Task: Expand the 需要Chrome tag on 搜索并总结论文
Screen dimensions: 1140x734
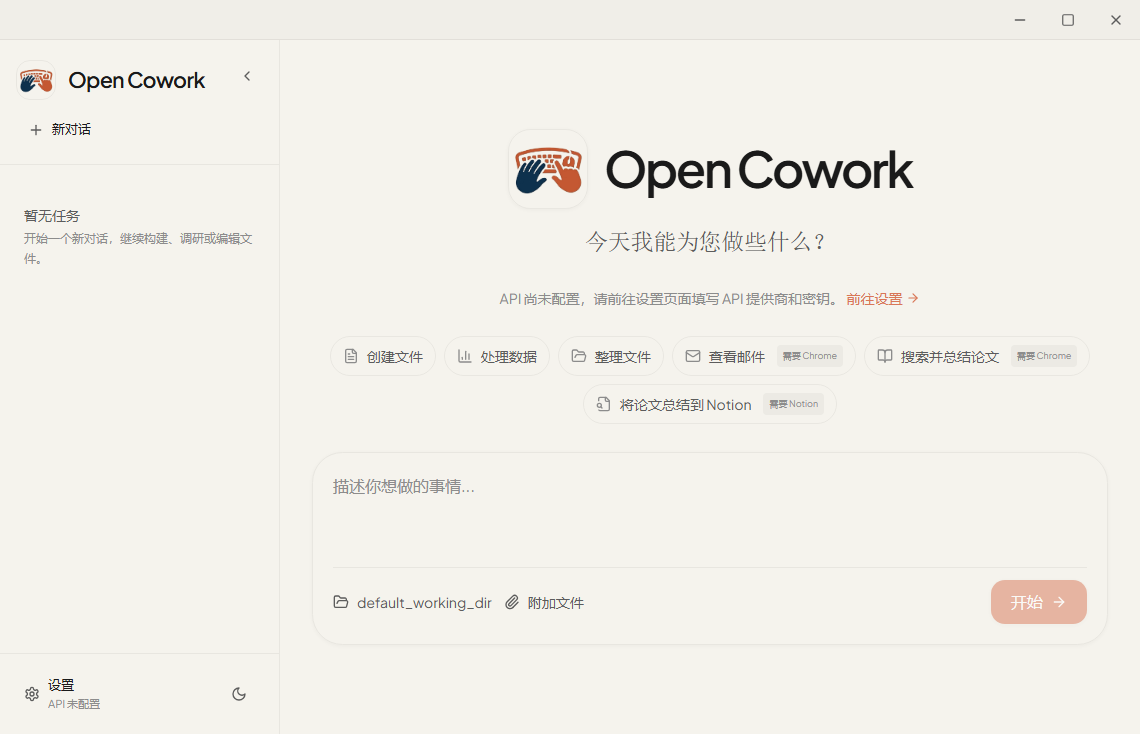Action: click(x=1043, y=355)
